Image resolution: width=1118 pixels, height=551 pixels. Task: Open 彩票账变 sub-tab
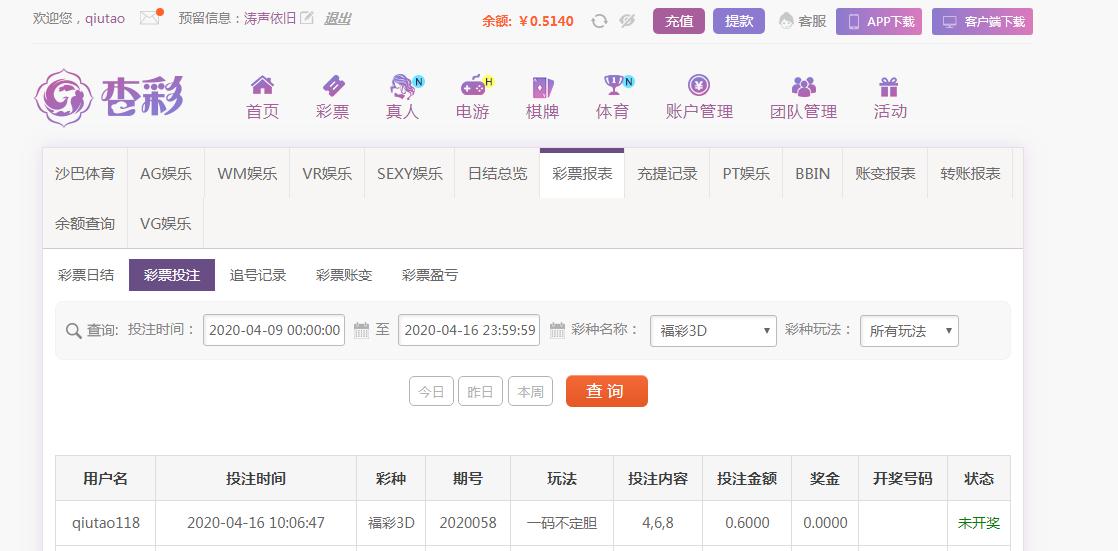344,275
